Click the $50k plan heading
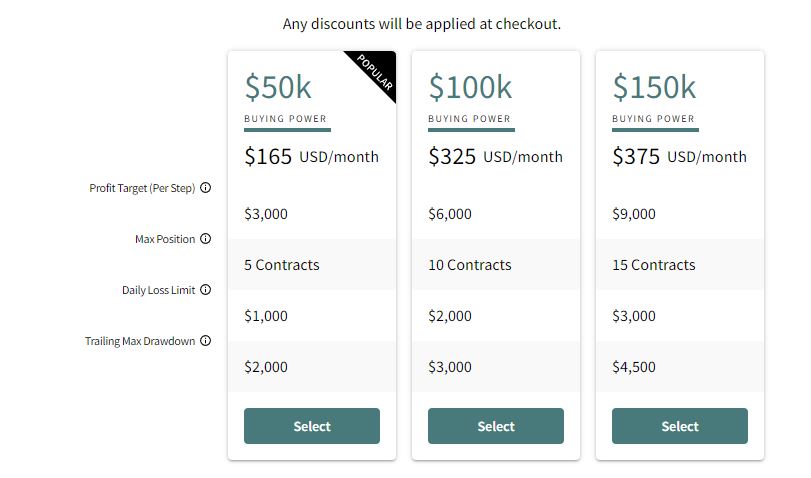Screen dimensions: 811x478 click(x=278, y=88)
